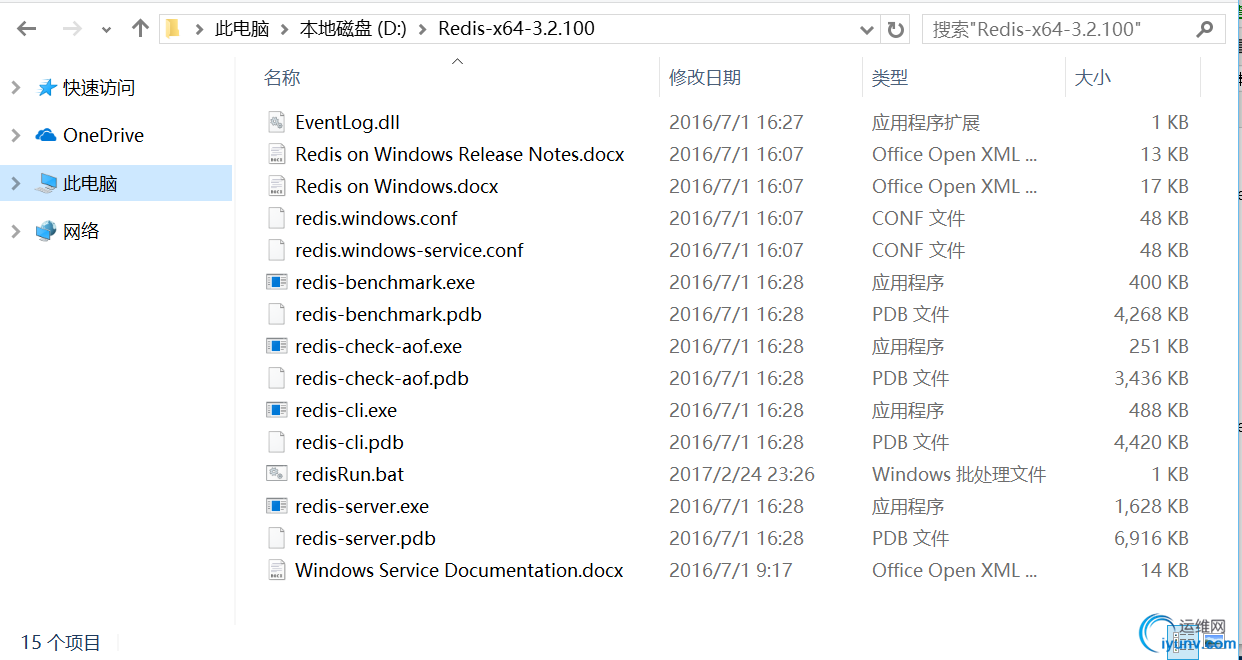Navigate back with the back arrow
The height and width of the screenshot is (660, 1242).
27,29
